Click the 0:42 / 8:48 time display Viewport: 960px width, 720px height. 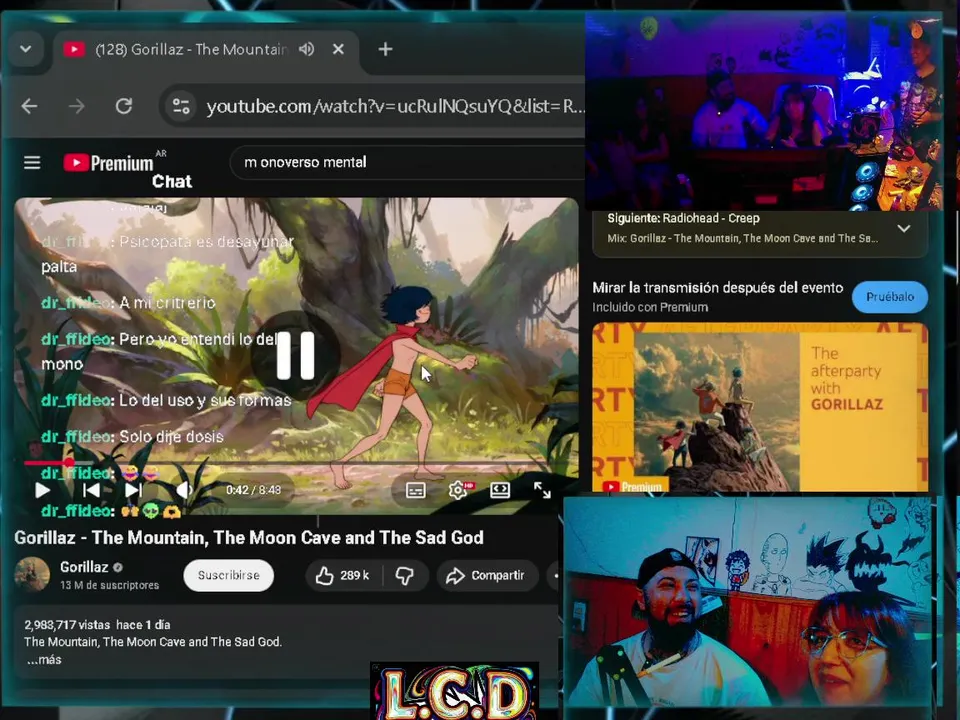[253, 490]
